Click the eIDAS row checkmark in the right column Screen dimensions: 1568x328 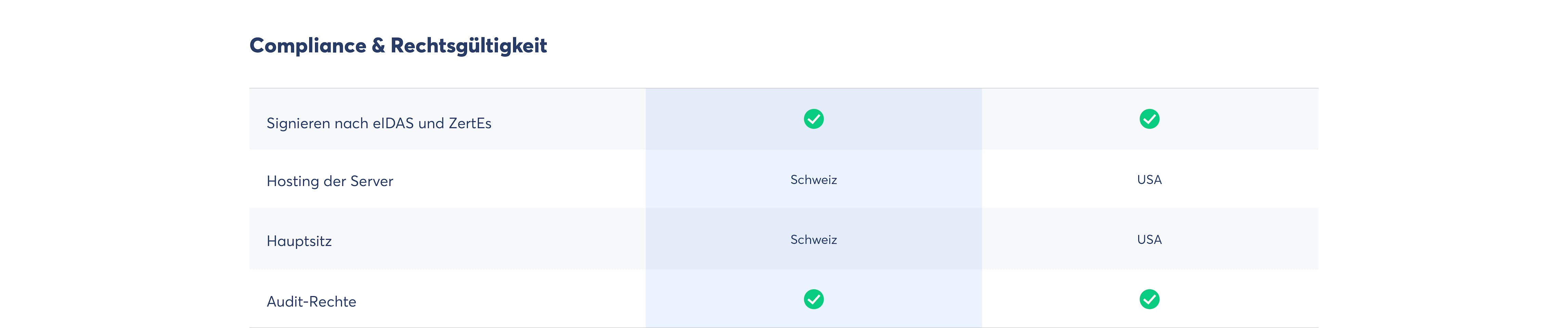coord(1149,119)
